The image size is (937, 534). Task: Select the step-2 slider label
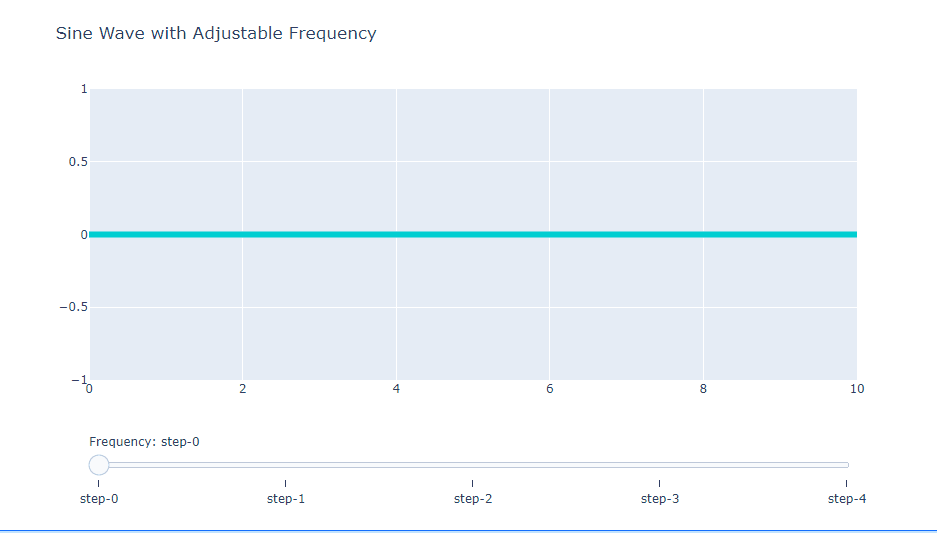tap(472, 498)
